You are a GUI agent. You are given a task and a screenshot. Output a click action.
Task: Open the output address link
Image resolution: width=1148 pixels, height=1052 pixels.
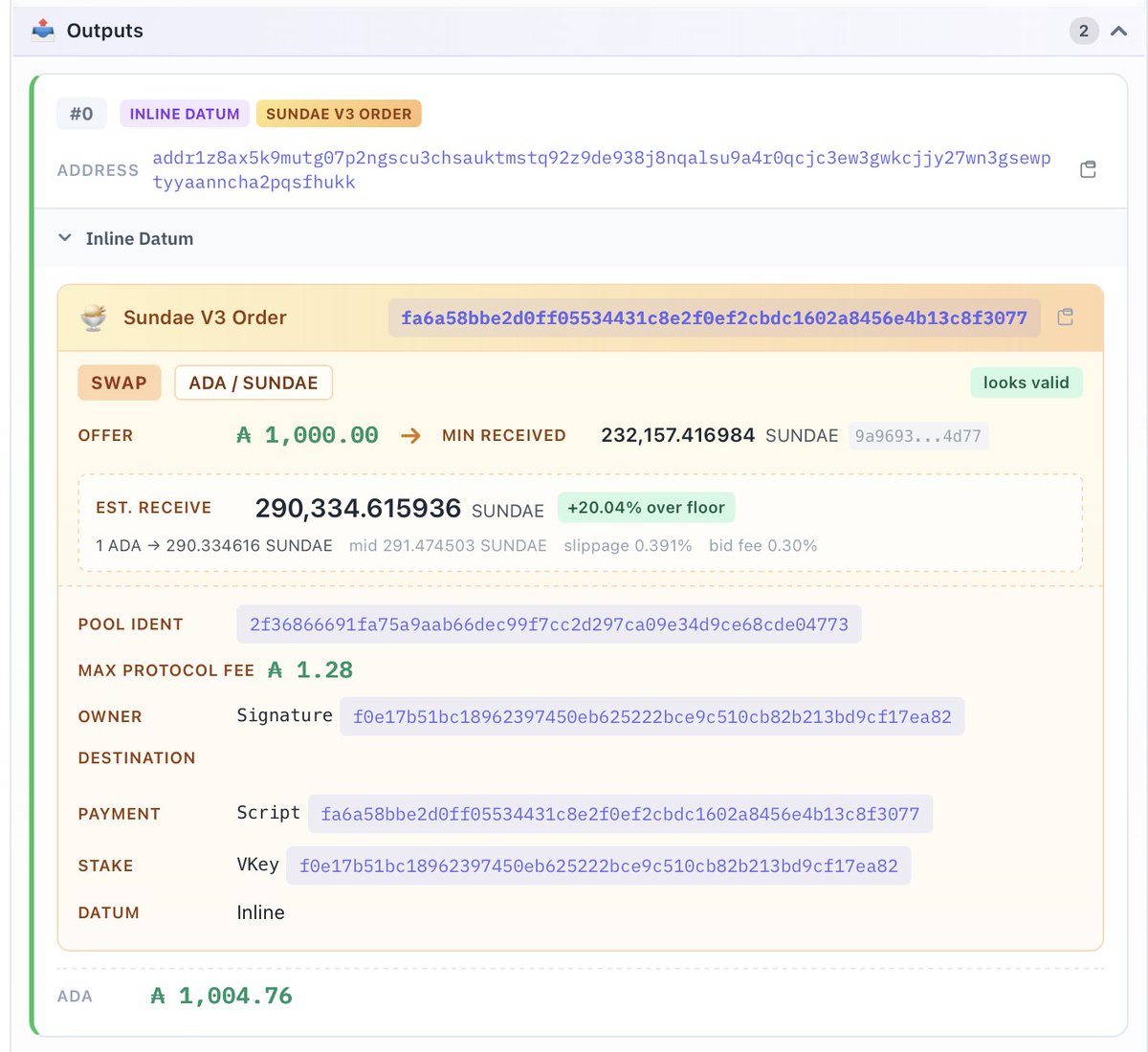pos(602,169)
